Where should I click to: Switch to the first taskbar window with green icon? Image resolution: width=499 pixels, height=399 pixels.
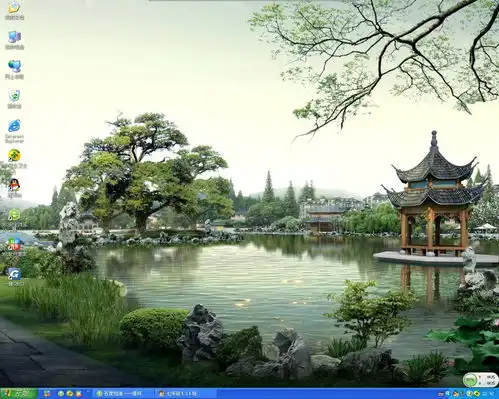[123, 394]
